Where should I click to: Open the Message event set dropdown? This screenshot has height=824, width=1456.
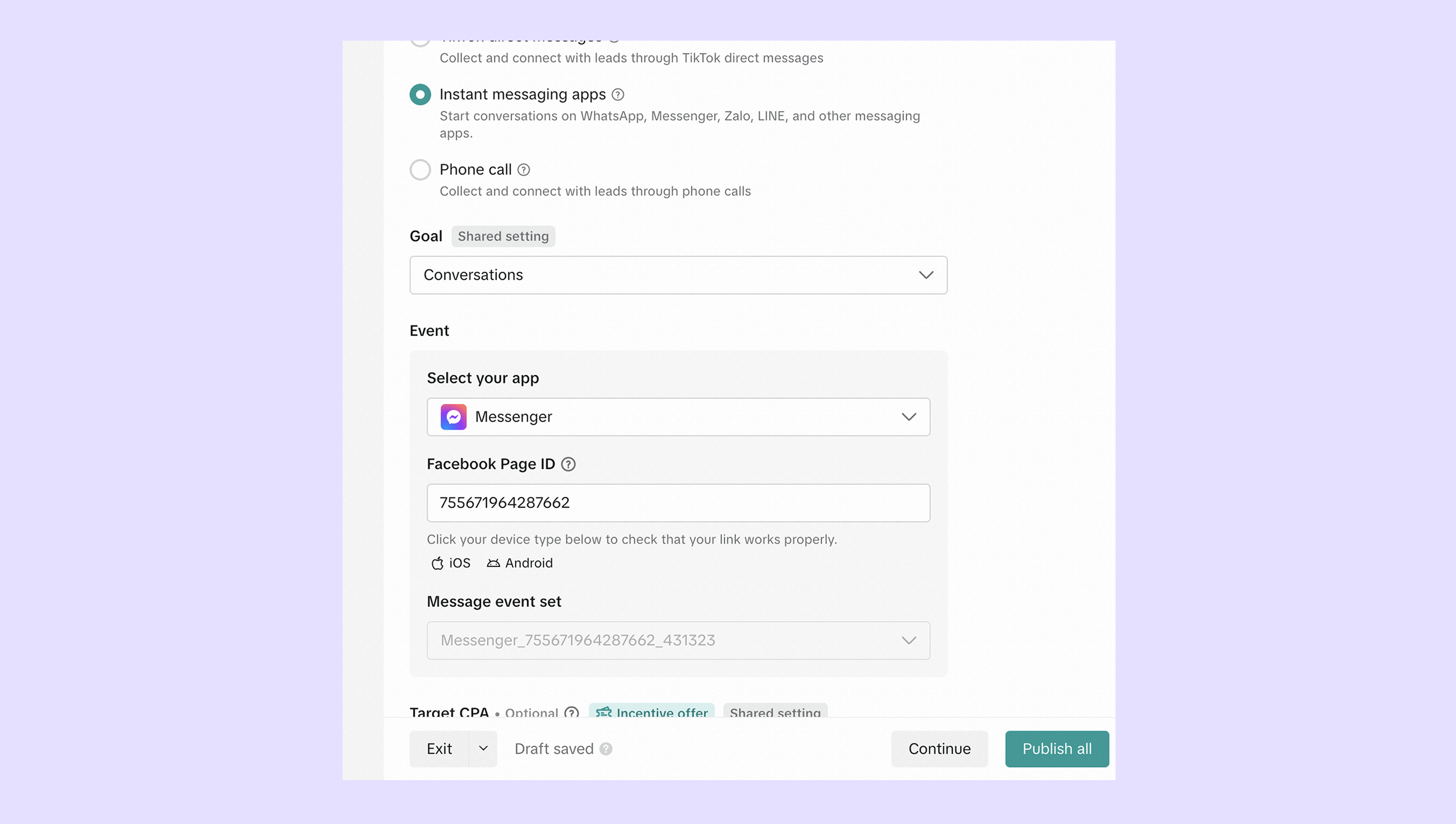[x=678, y=640]
